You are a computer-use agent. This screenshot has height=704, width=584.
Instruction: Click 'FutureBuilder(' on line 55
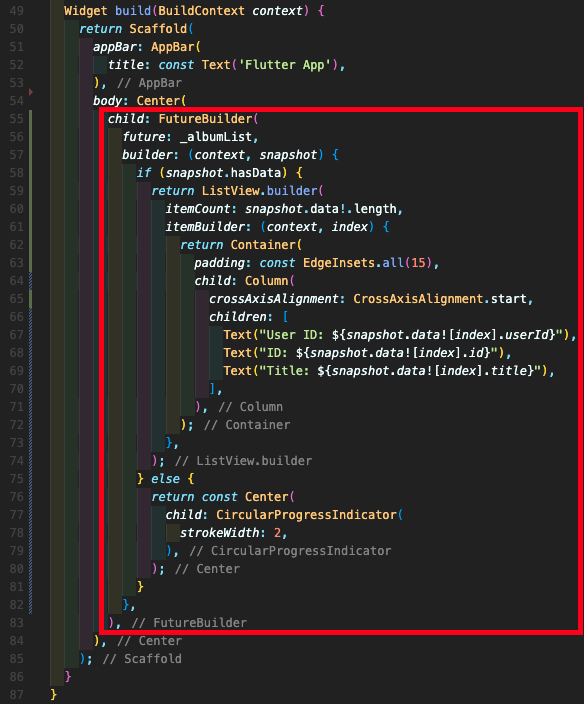coord(209,119)
